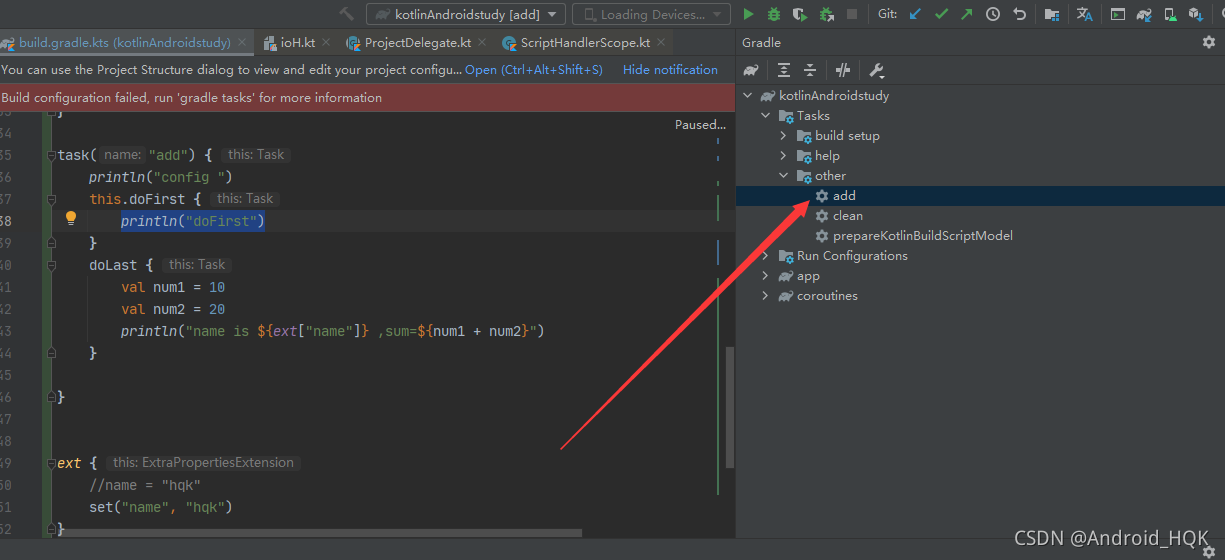This screenshot has width=1225, height=560.
Task: Sync project with Gradle files icon
Action: (1144, 14)
